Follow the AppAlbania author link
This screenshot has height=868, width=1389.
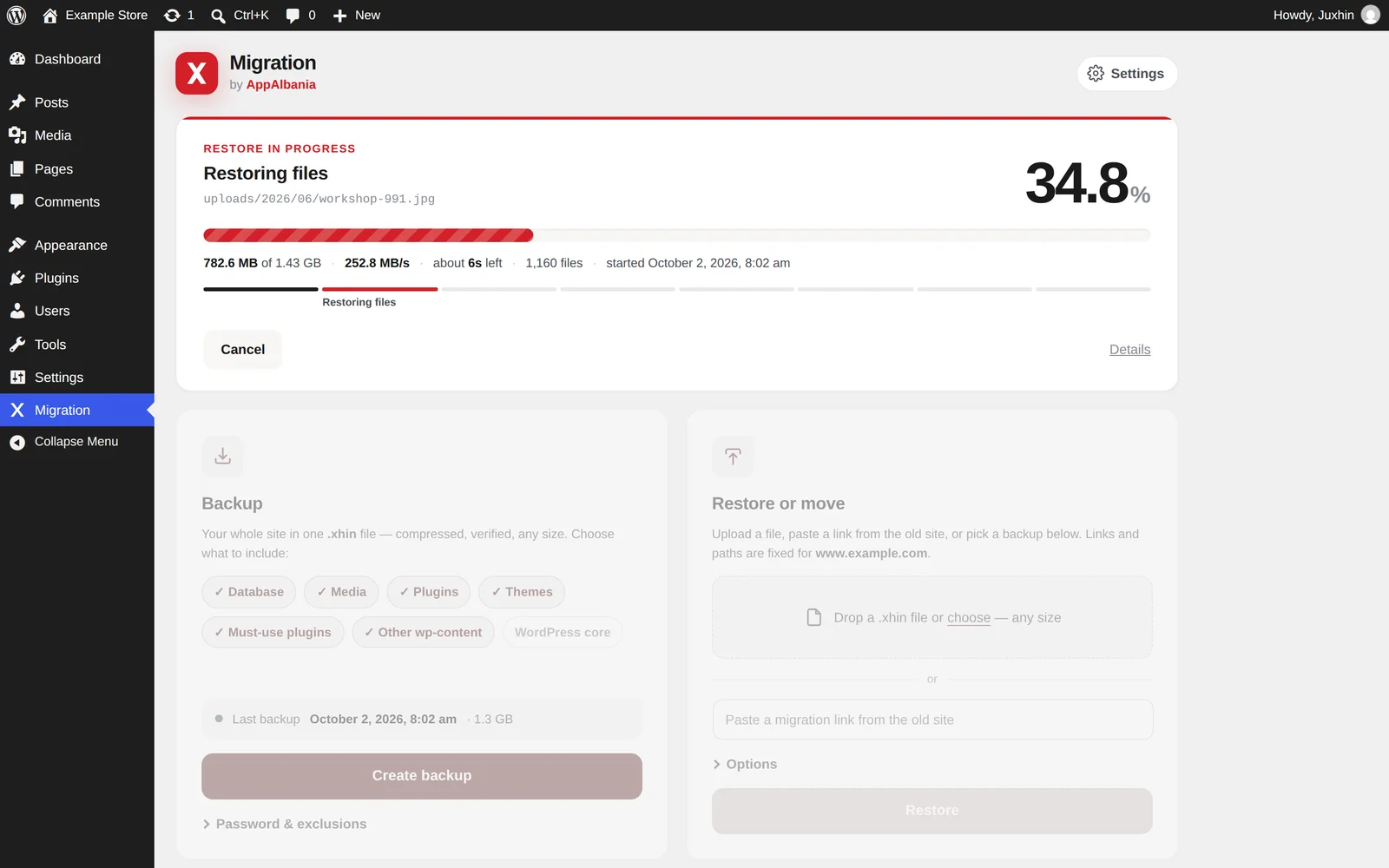pos(281,84)
